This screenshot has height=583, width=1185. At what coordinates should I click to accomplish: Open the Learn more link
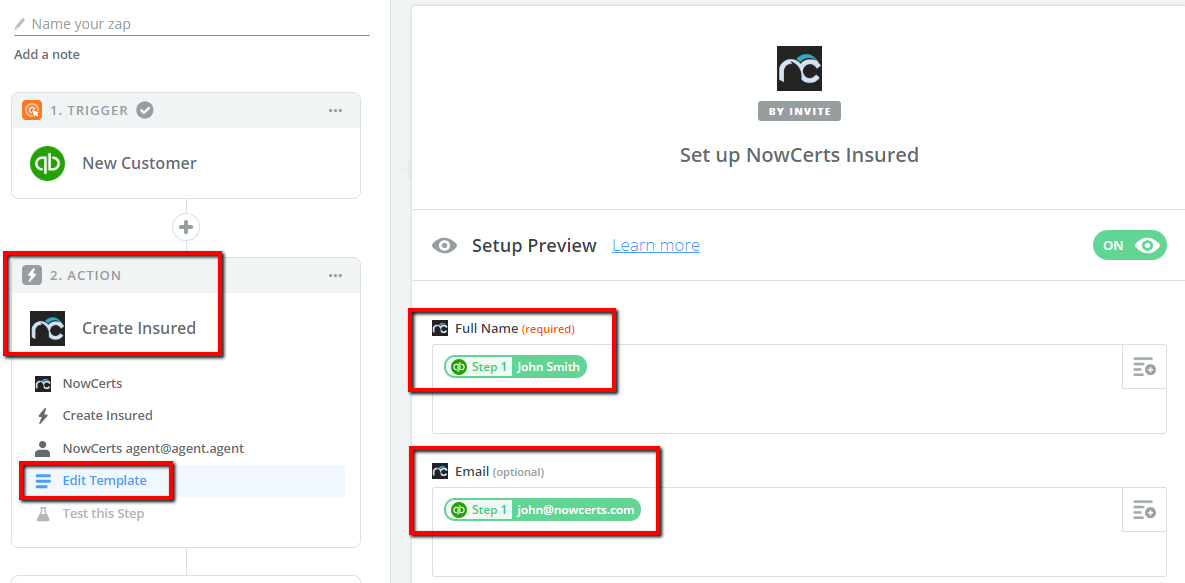pos(656,246)
